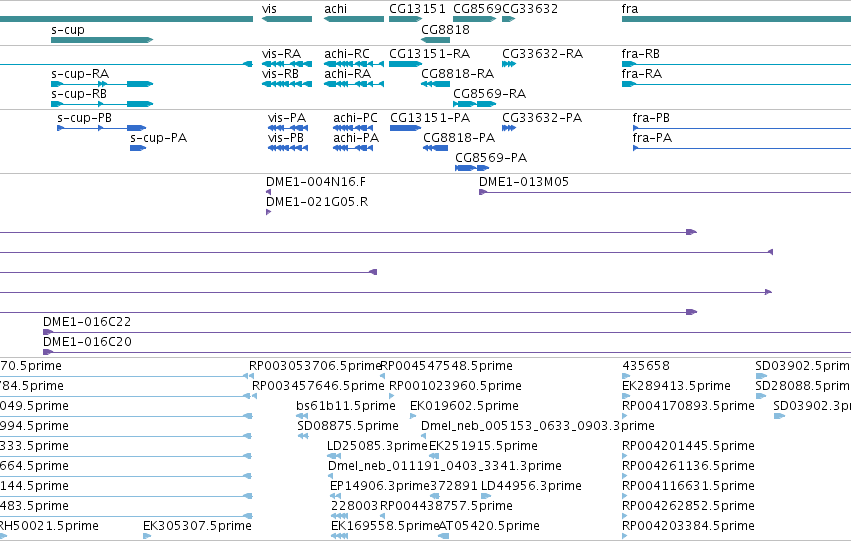Select the CG8569-PA protein label
This screenshot has height=541, width=851.
tap(491, 158)
